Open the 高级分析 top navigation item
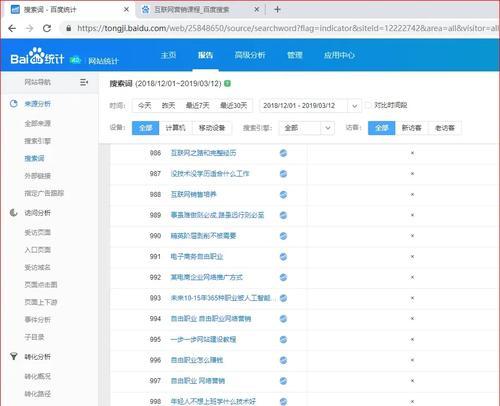Screen dimensions: 500x406 (x=250, y=55)
